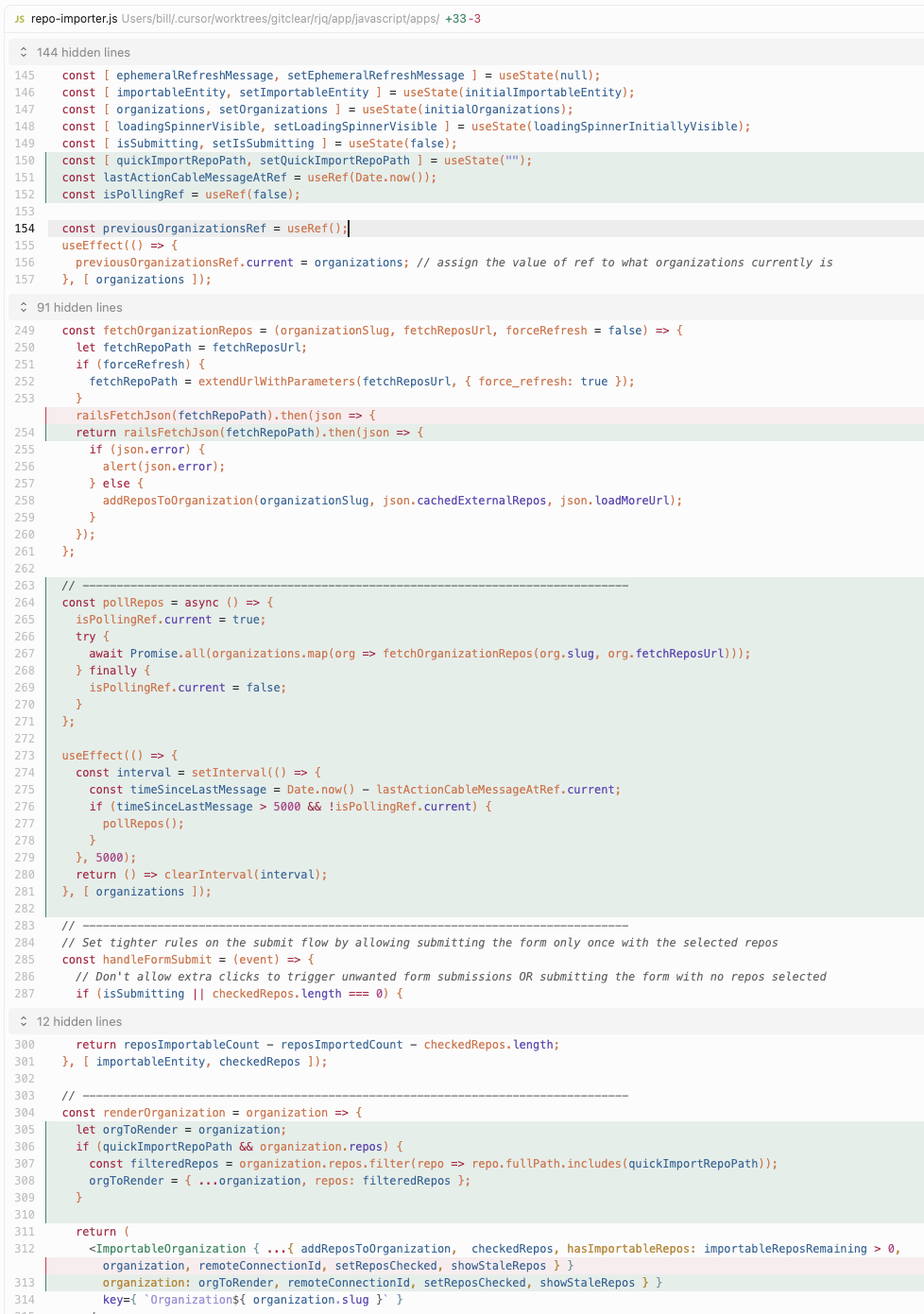This screenshot has width=924, height=1314.
Task: Click the JS file type icon
Action: tap(20, 19)
